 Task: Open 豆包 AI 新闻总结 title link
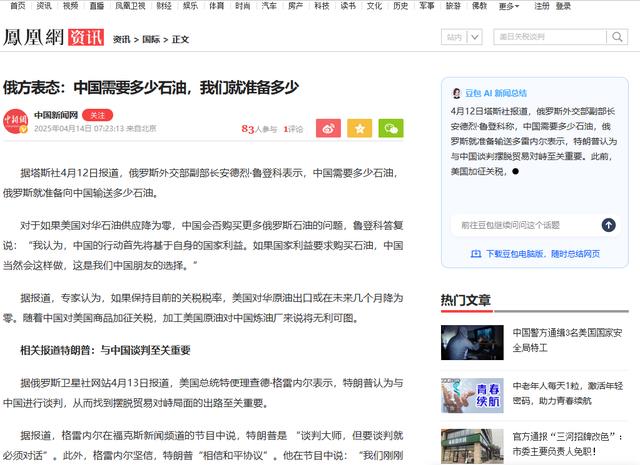496,93
